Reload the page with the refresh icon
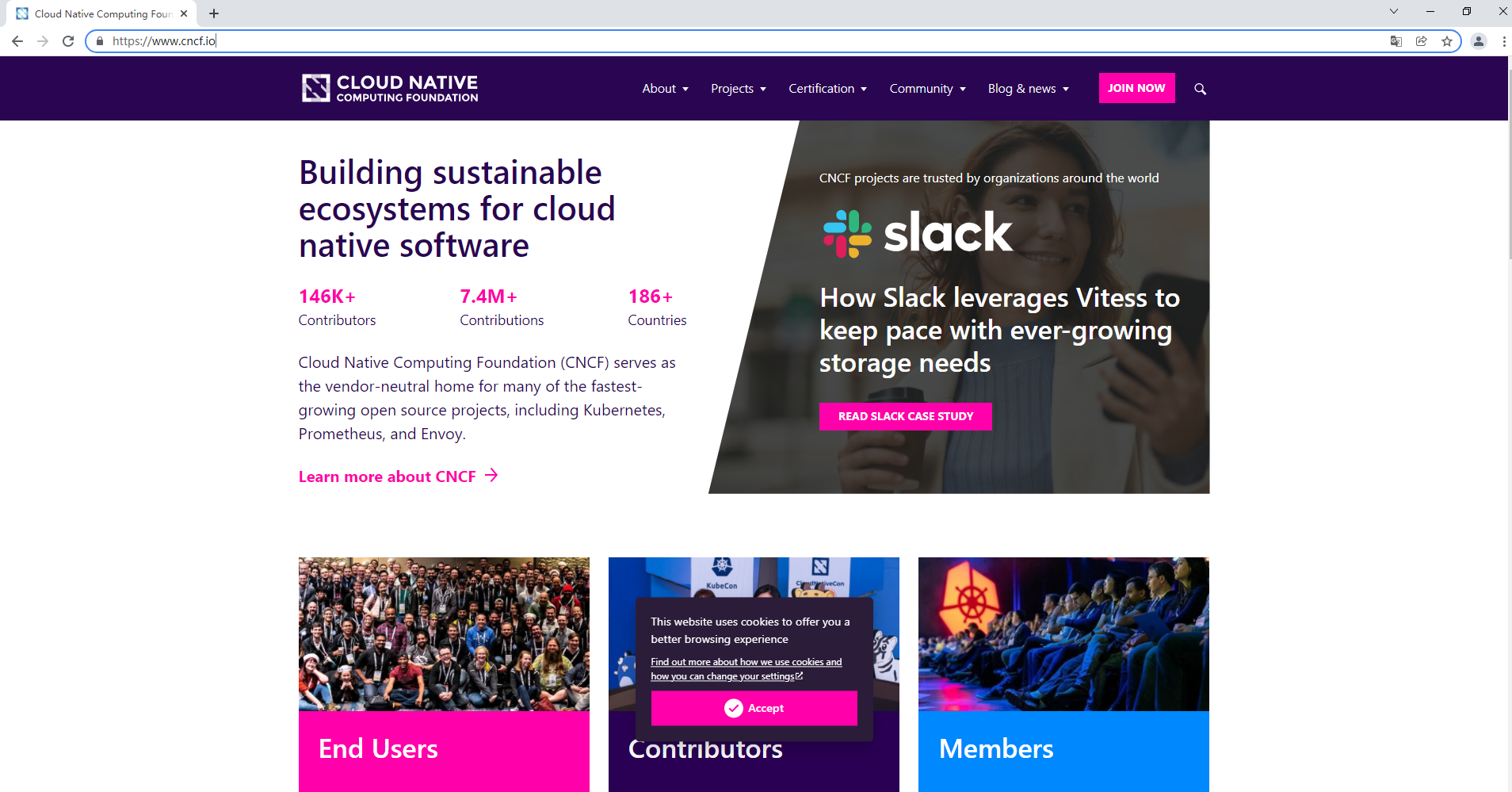 coord(68,41)
